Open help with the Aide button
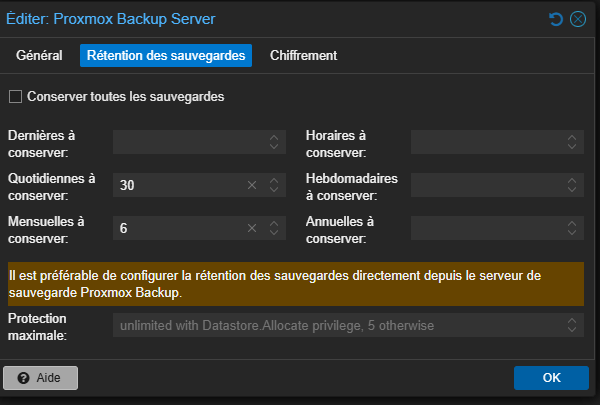The height and width of the screenshot is (405, 600). coord(41,378)
